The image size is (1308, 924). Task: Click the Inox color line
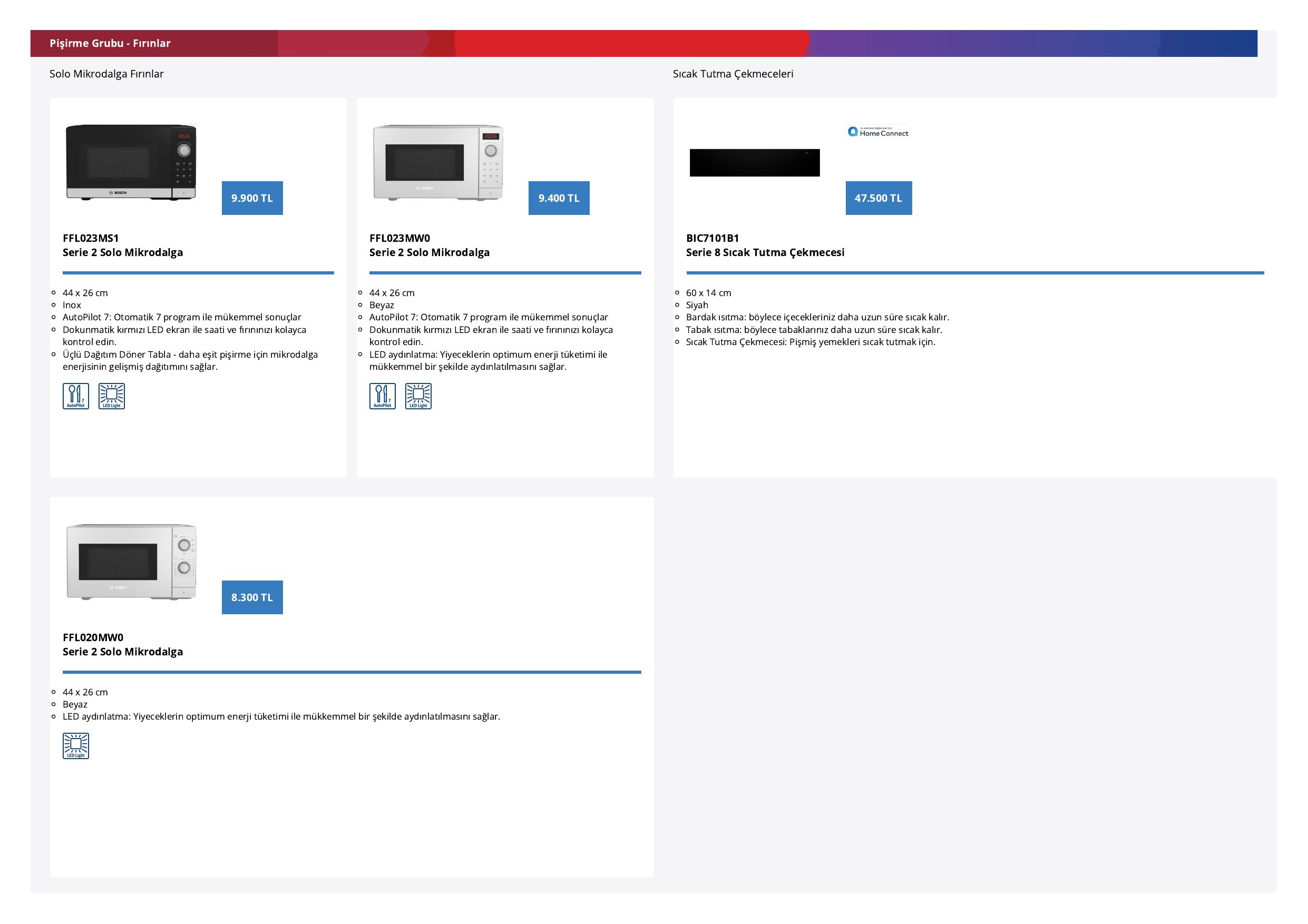click(x=72, y=305)
